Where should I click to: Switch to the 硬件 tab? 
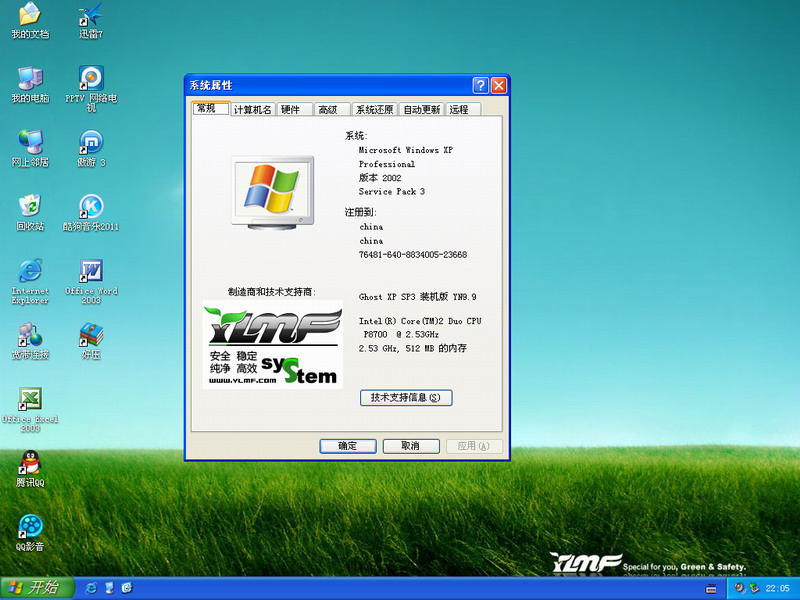[x=290, y=110]
